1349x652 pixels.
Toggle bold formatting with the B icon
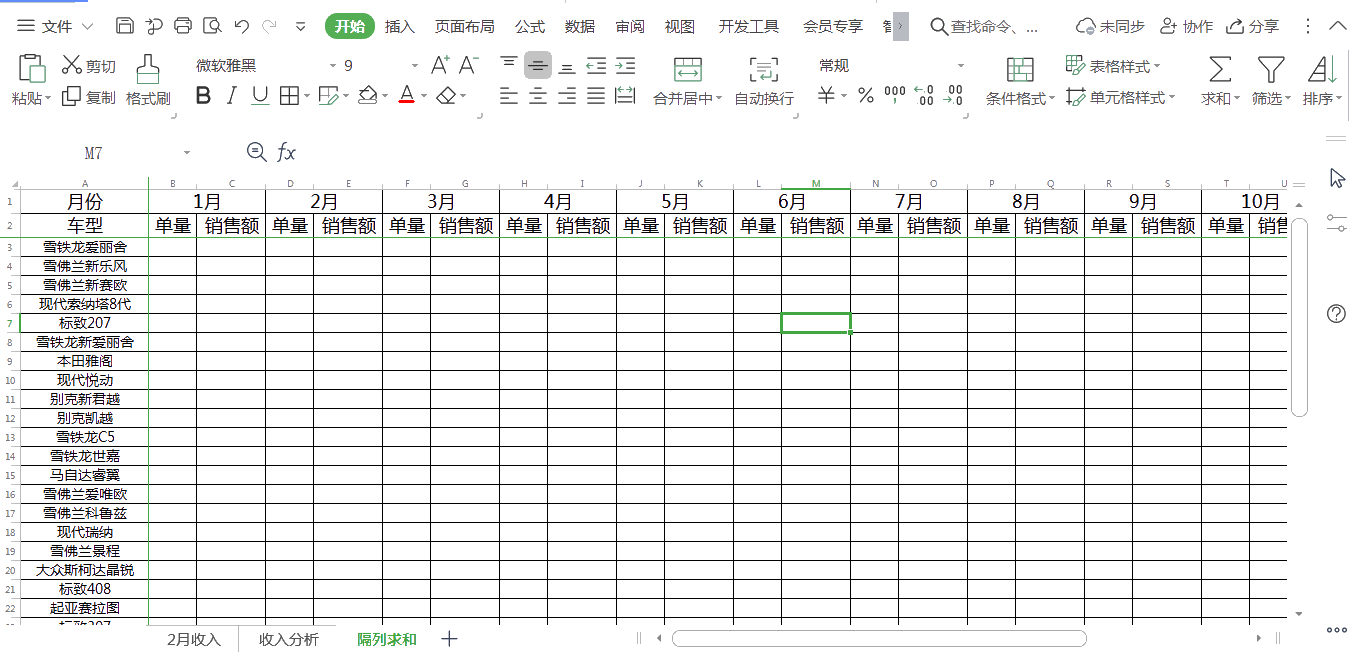click(203, 95)
